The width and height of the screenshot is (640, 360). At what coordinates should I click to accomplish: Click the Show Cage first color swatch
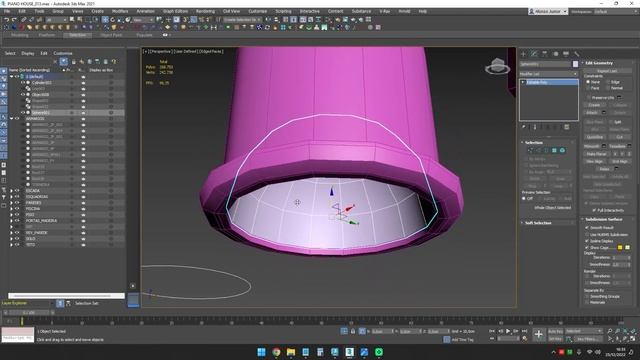[x=620, y=248]
